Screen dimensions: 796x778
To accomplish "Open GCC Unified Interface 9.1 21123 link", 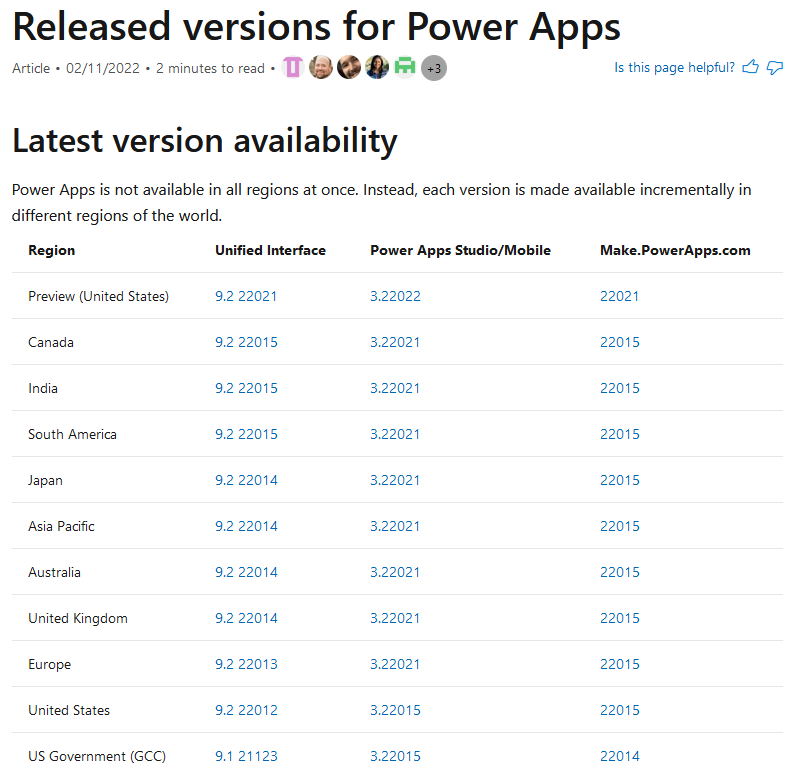I will (246, 756).
